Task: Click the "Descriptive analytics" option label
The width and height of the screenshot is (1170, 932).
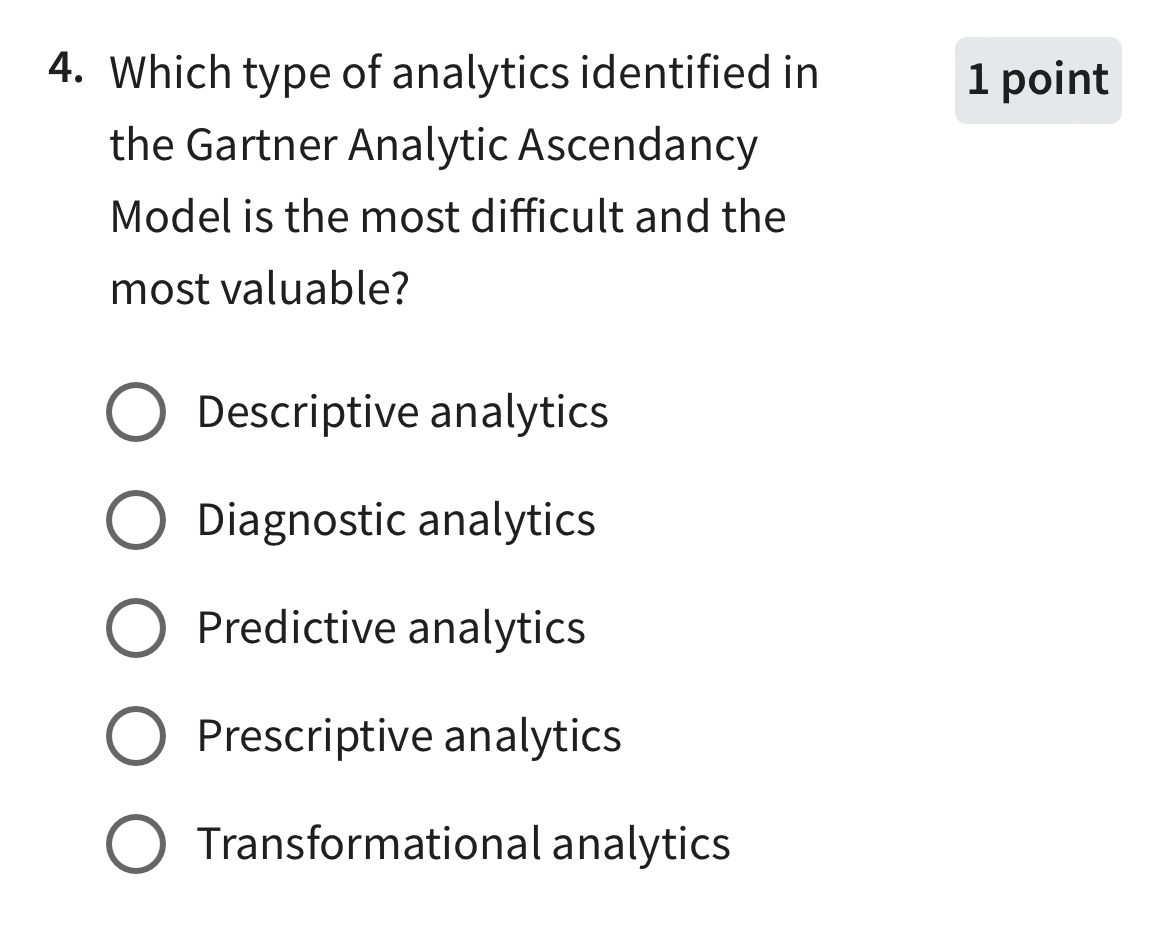Action: click(x=402, y=412)
